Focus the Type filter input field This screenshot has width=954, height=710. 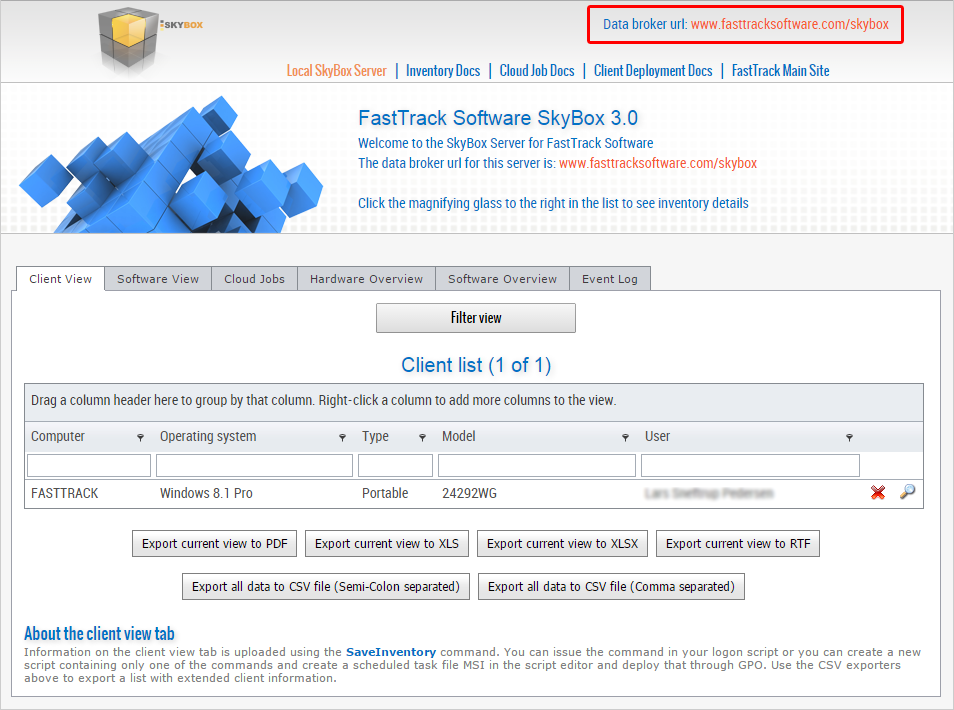pyautogui.click(x=395, y=465)
